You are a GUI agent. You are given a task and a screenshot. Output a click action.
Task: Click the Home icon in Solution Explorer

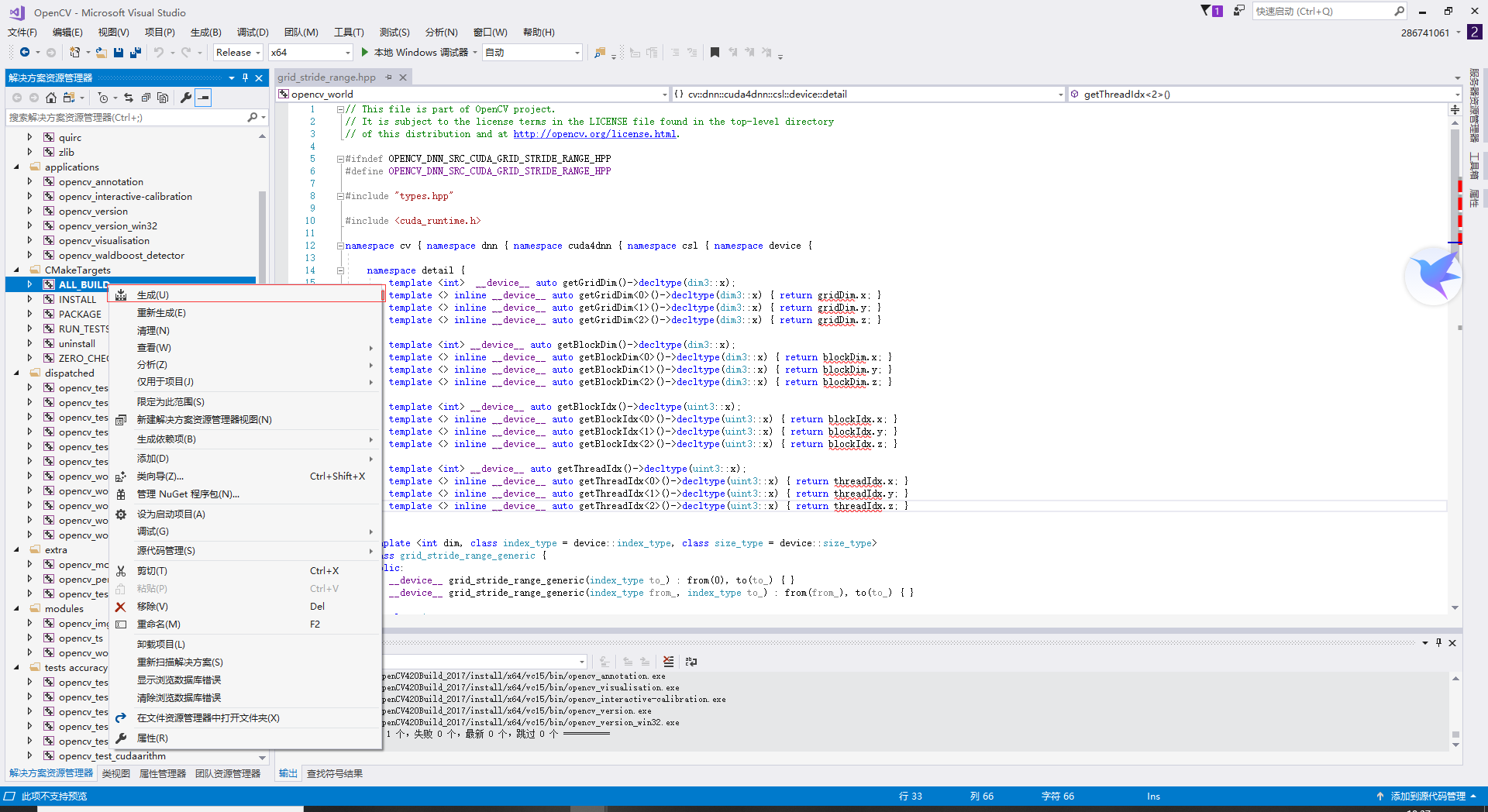pos(51,98)
